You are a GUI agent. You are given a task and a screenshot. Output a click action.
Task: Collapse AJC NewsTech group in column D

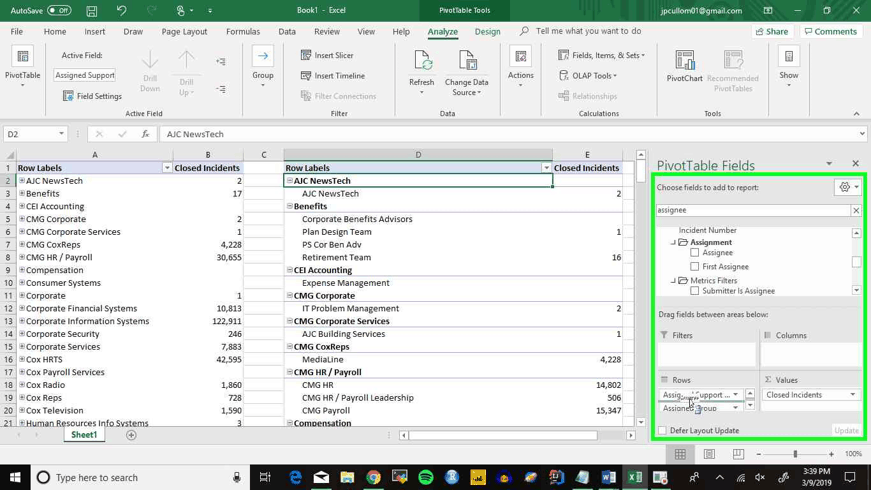pos(290,180)
